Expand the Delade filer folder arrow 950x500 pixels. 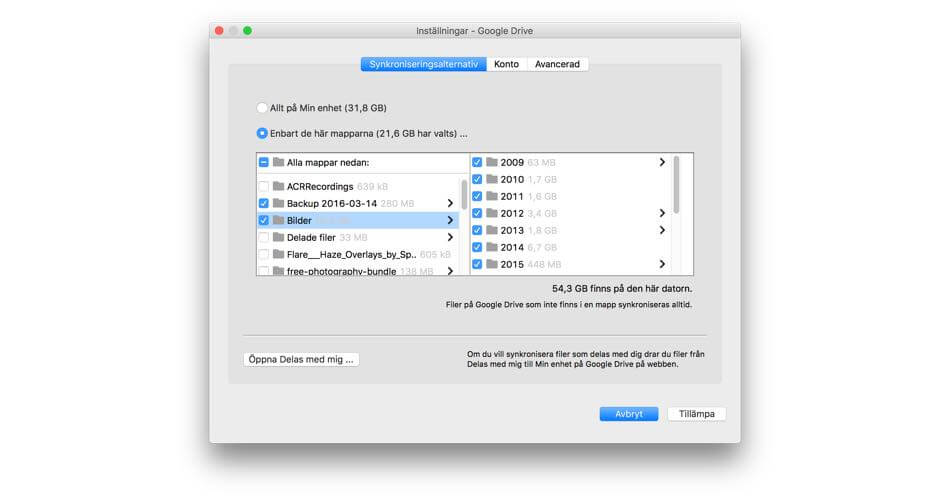(450, 237)
